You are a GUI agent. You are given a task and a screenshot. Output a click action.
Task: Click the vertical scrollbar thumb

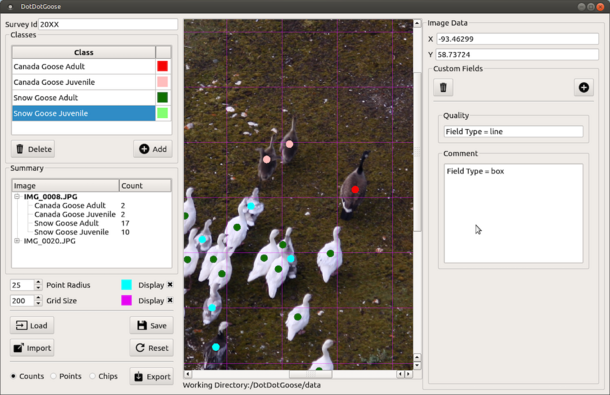(x=417, y=152)
